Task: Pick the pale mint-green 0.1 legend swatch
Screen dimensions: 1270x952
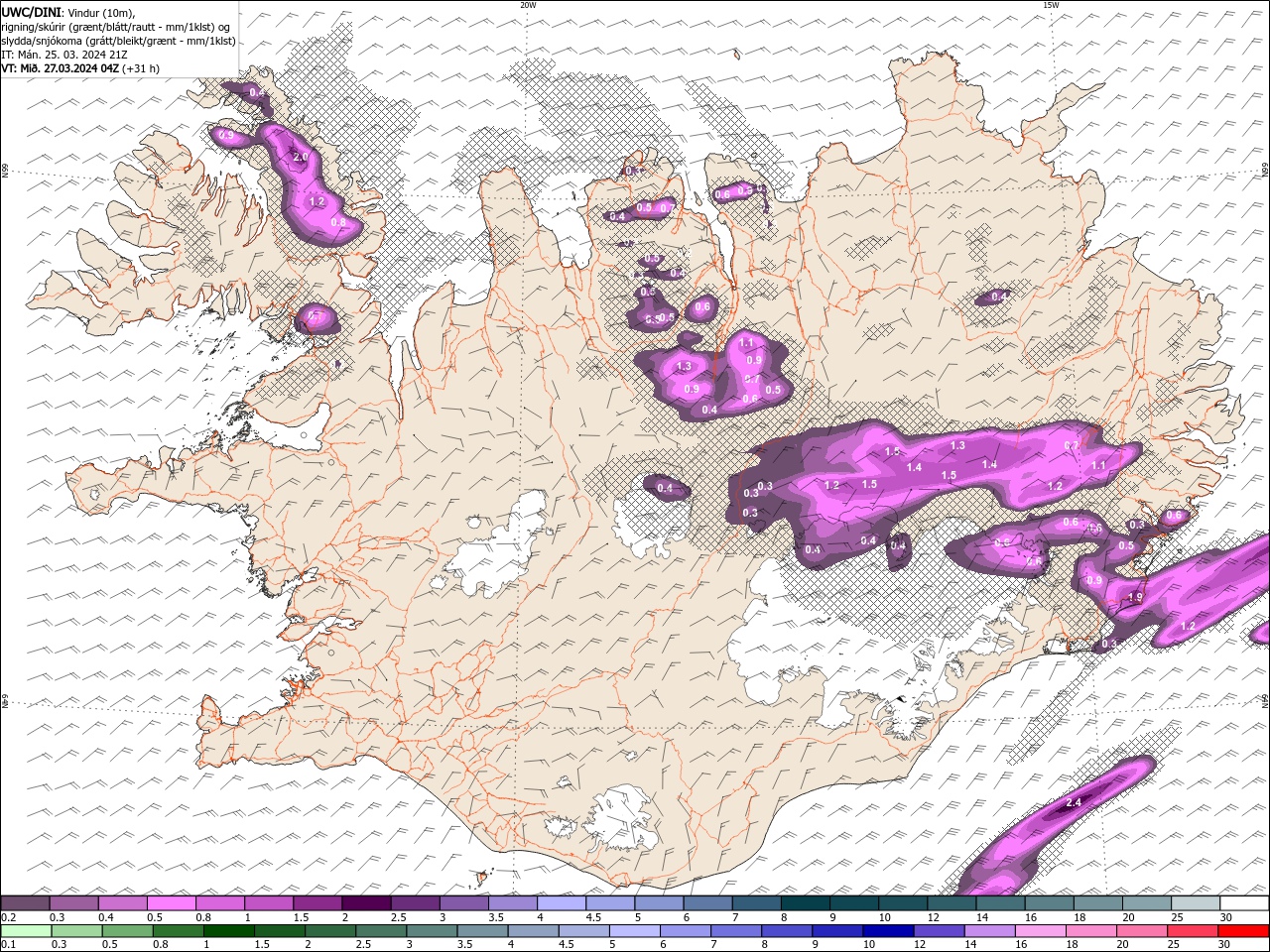Action: [x=26, y=931]
